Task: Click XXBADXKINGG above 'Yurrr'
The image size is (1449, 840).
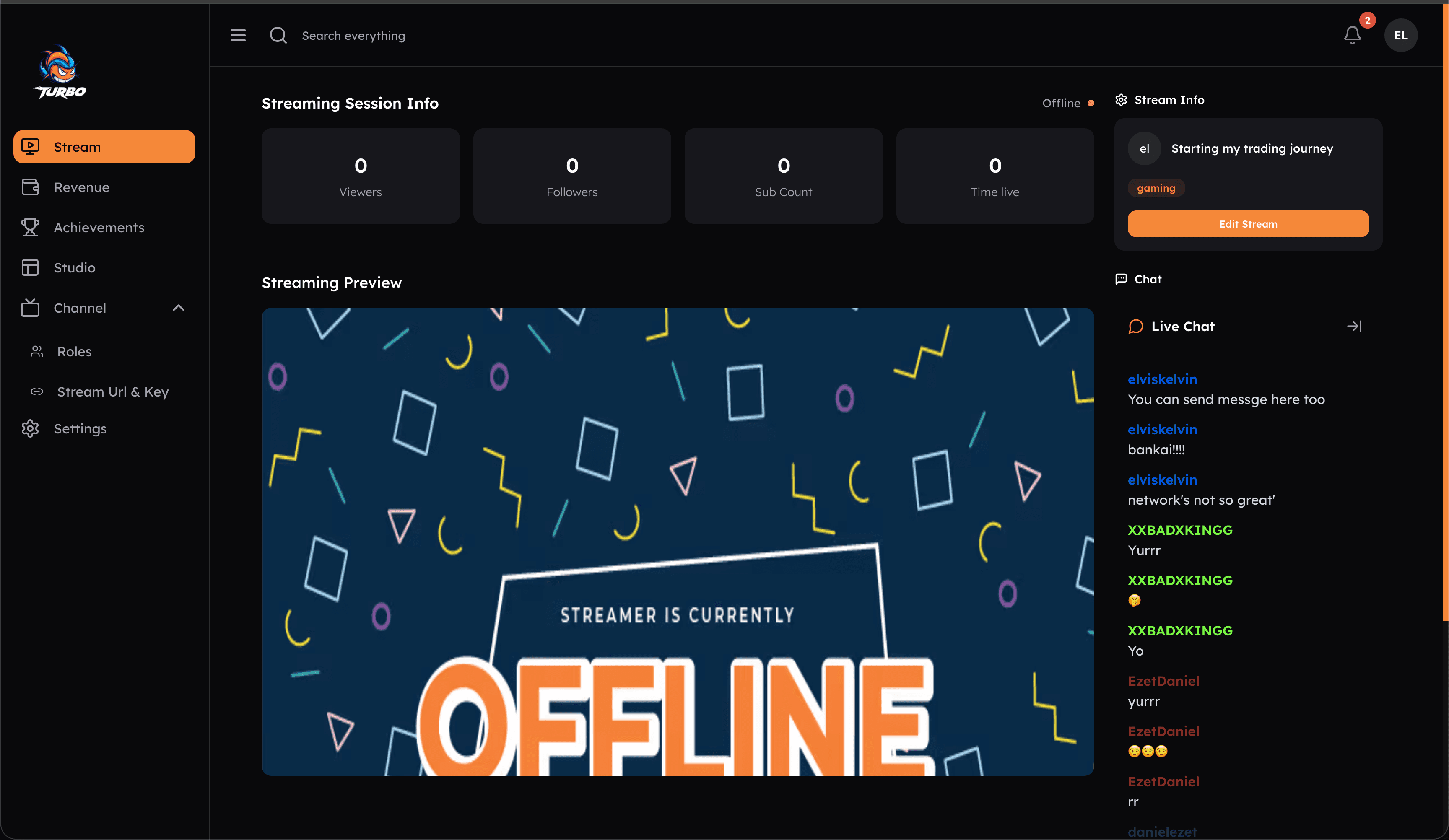Action: click(1180, 530)
